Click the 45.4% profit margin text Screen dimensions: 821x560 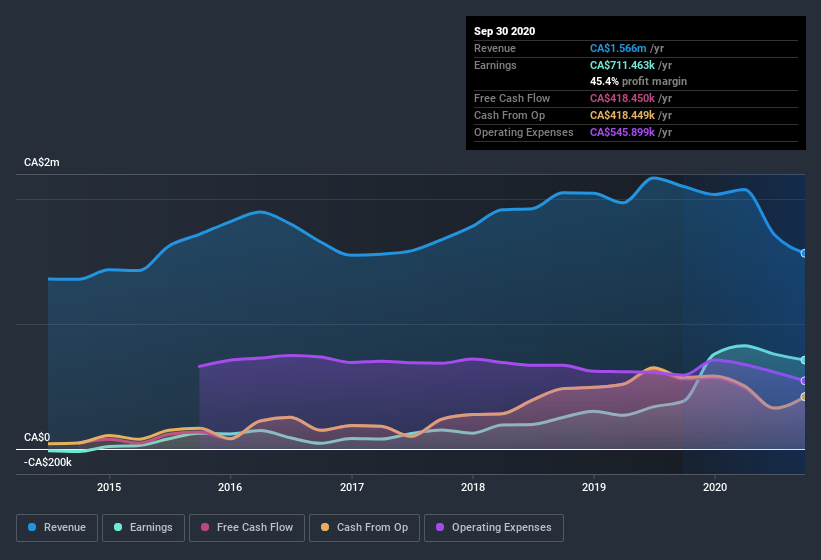click(638, 81)
